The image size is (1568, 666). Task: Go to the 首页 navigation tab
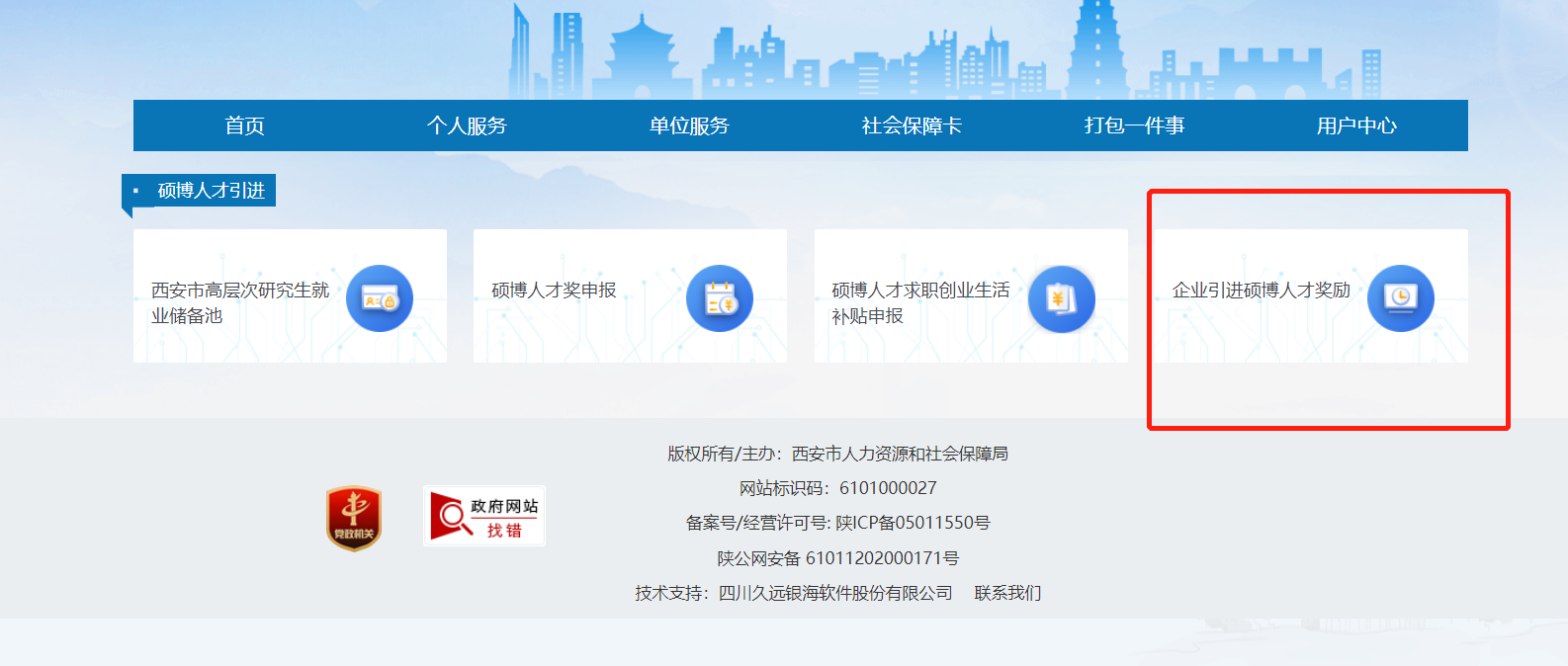coord(244,125)
